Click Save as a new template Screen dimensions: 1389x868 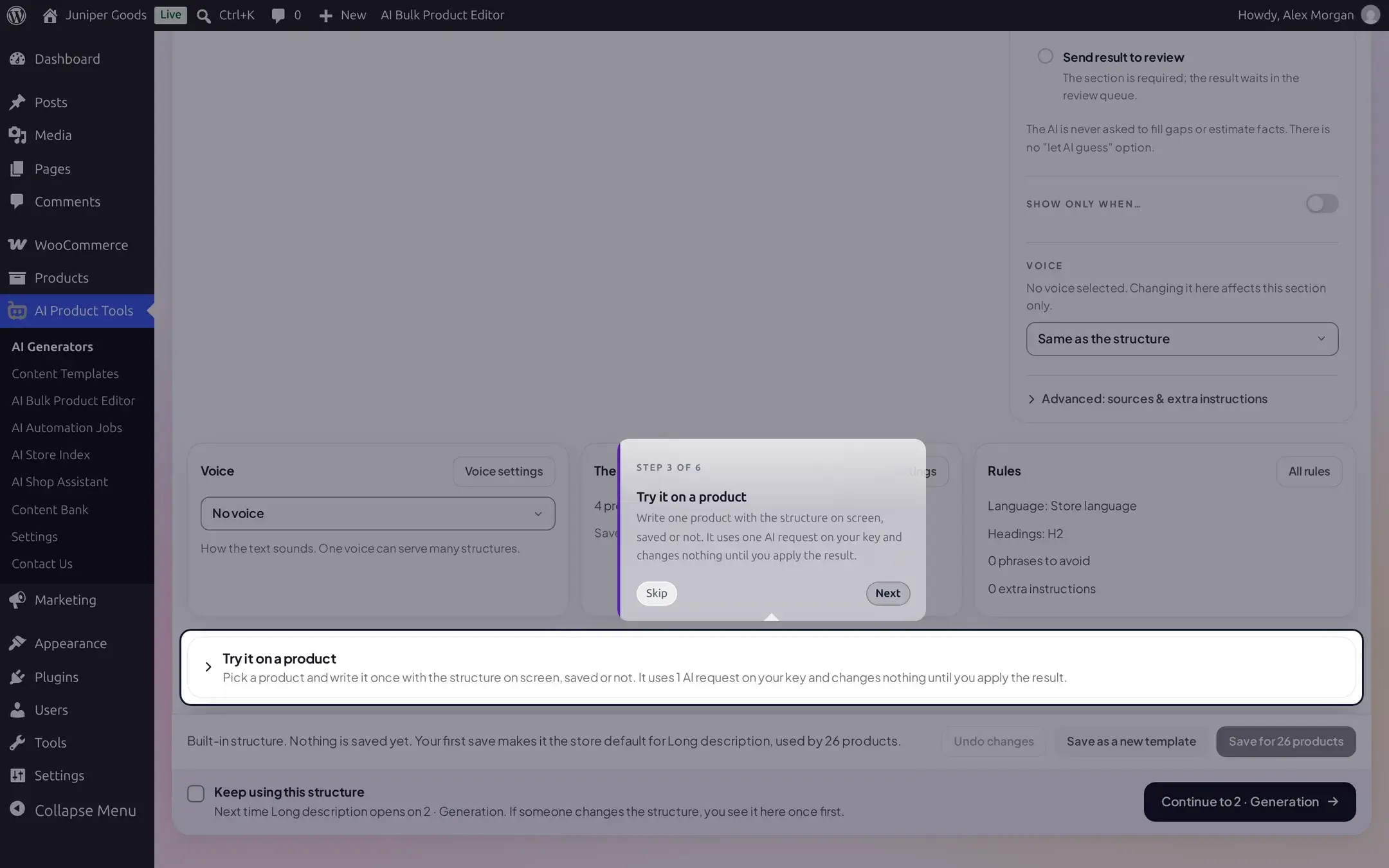click(x=1131, y=741)
